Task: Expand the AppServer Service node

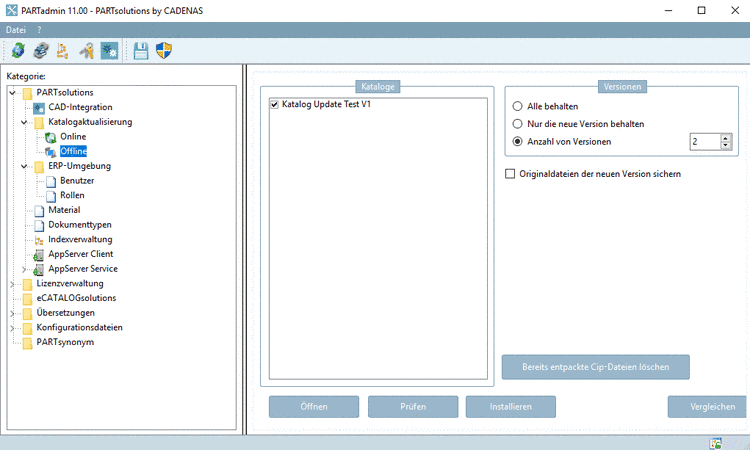Action: click(x=24, y=269)
